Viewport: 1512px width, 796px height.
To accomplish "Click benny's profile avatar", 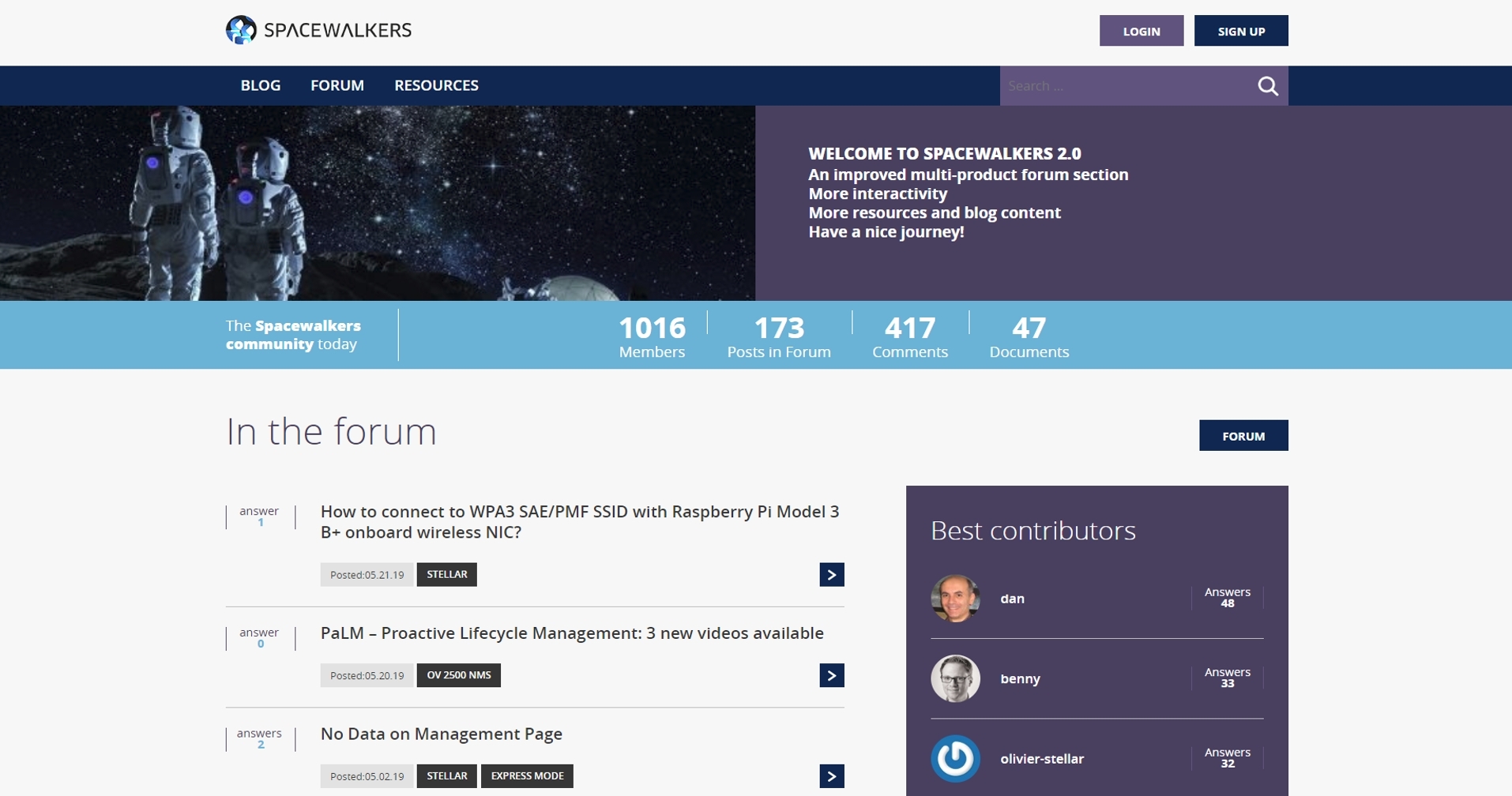I will [x=955, y=678].
